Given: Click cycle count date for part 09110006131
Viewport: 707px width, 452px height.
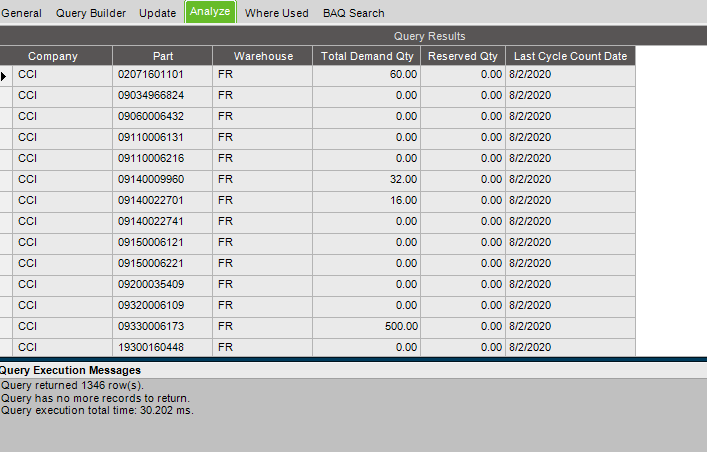Looking at the screenshot, I should tap(570, 138).
